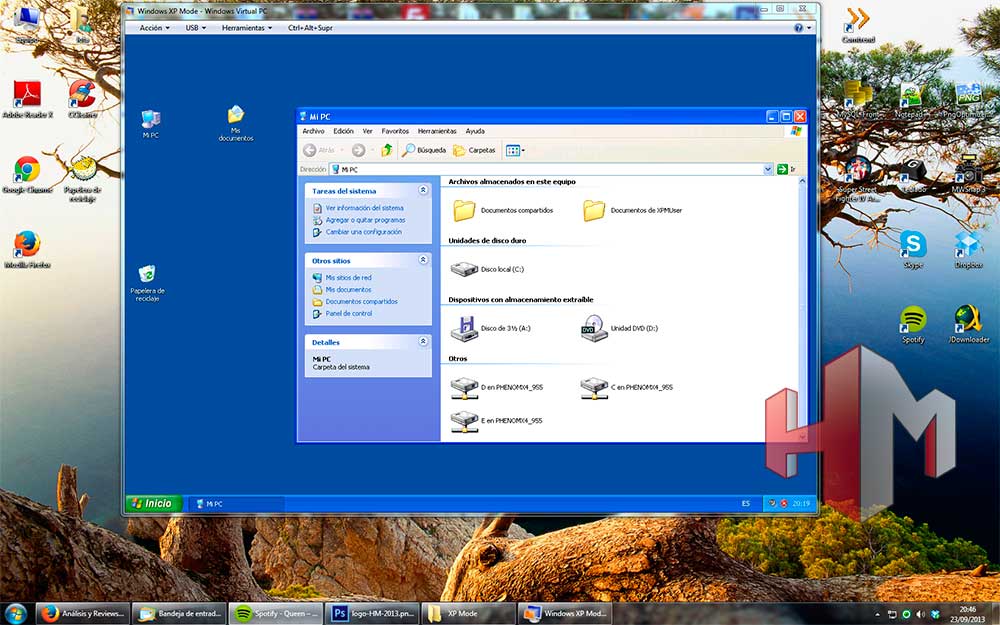Click the Up folder toolbar icon
This screenshot has height=625, width=1000.
pyautogui.click(x=386, y=151)
